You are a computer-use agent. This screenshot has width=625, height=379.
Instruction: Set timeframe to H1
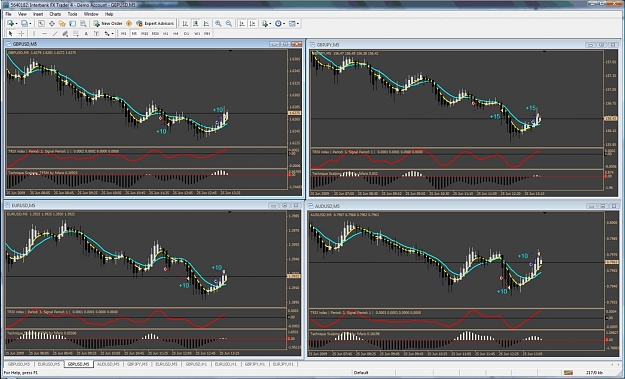(166, 33)
